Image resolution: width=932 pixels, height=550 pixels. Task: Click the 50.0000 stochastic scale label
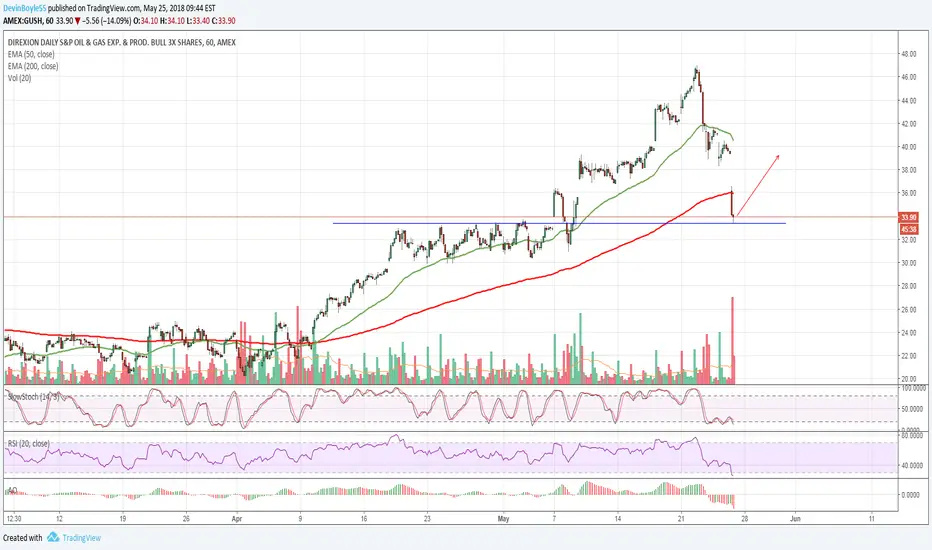coord(914,409)
